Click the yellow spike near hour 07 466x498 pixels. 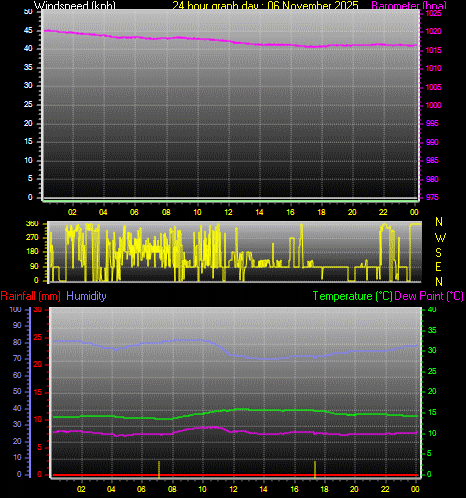[159, 470]
